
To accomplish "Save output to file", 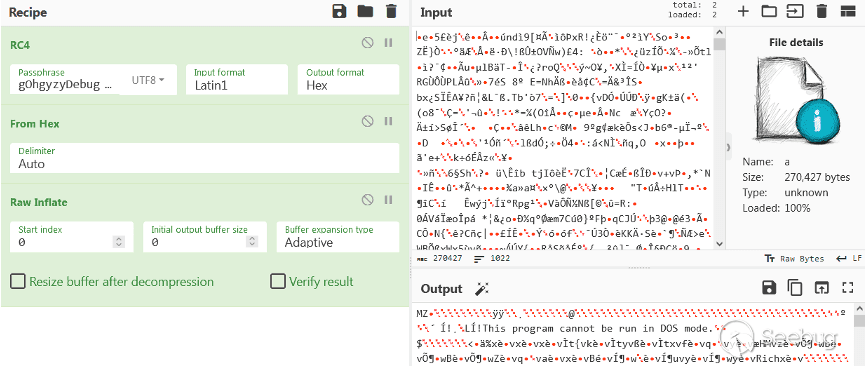I will (768, 287).
